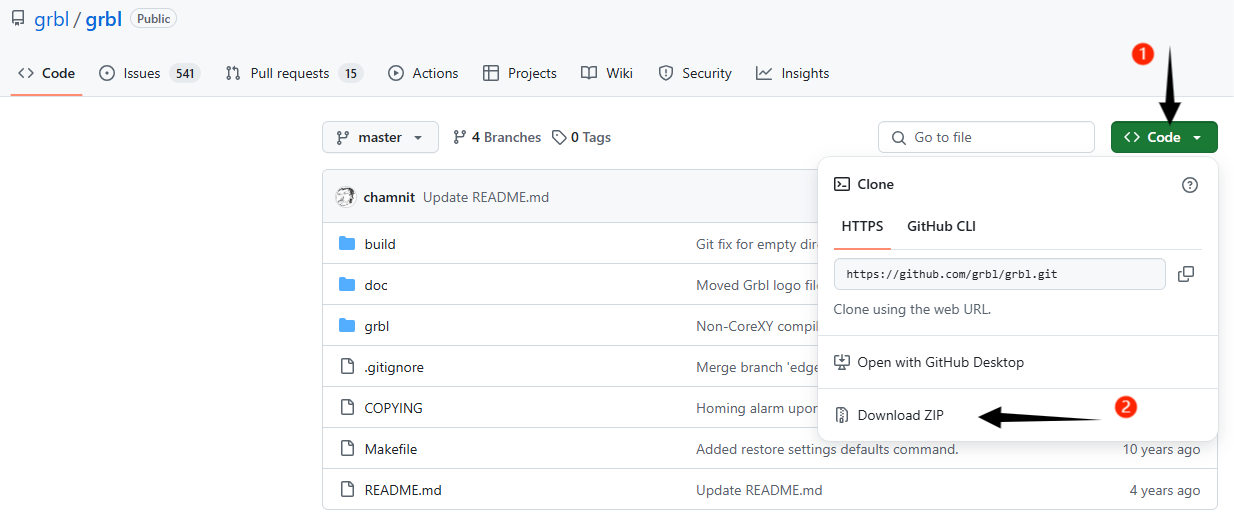Choose Download ZIP
Screen dimensions: 1234x519
(889, 415)
